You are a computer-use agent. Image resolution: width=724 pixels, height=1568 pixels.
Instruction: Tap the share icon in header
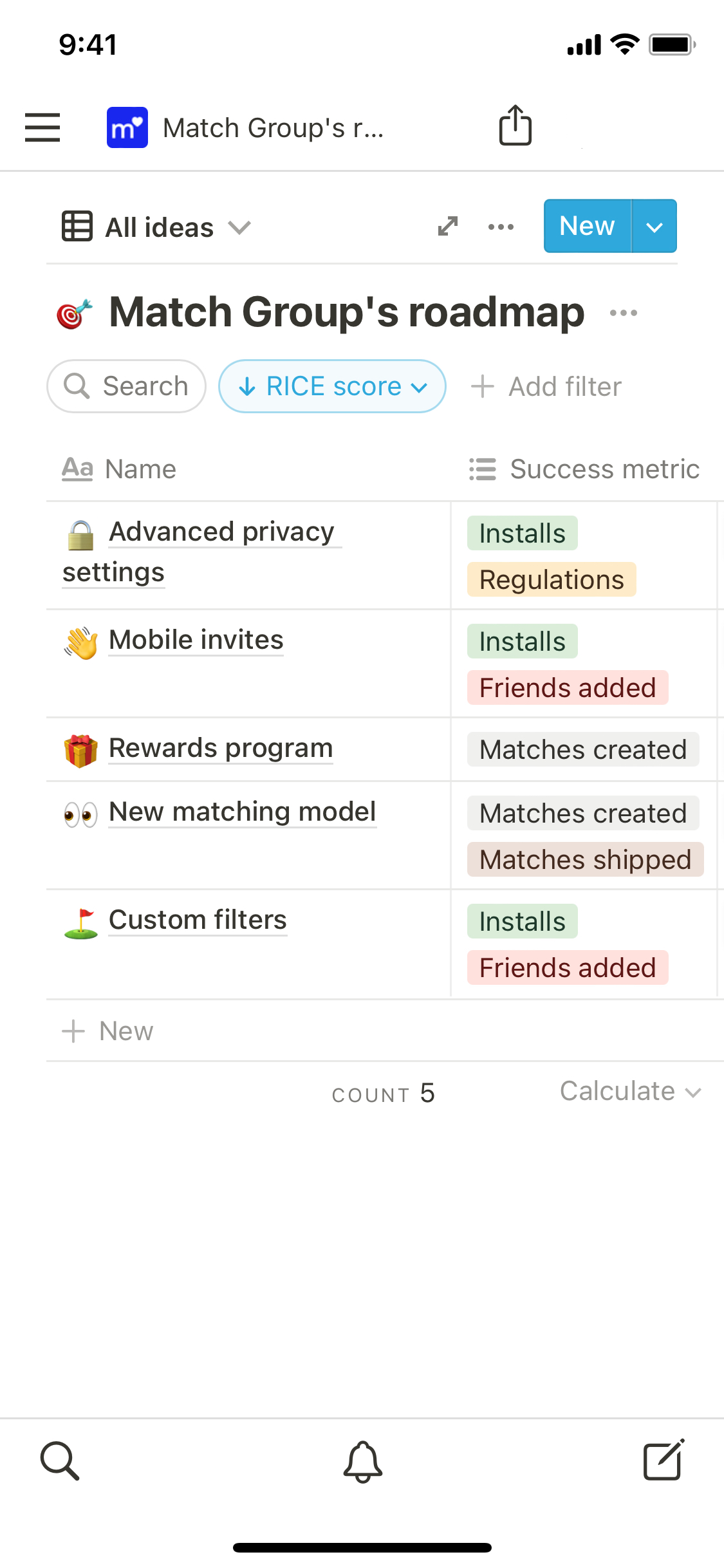pyautogui.click(x=515, y=126)
